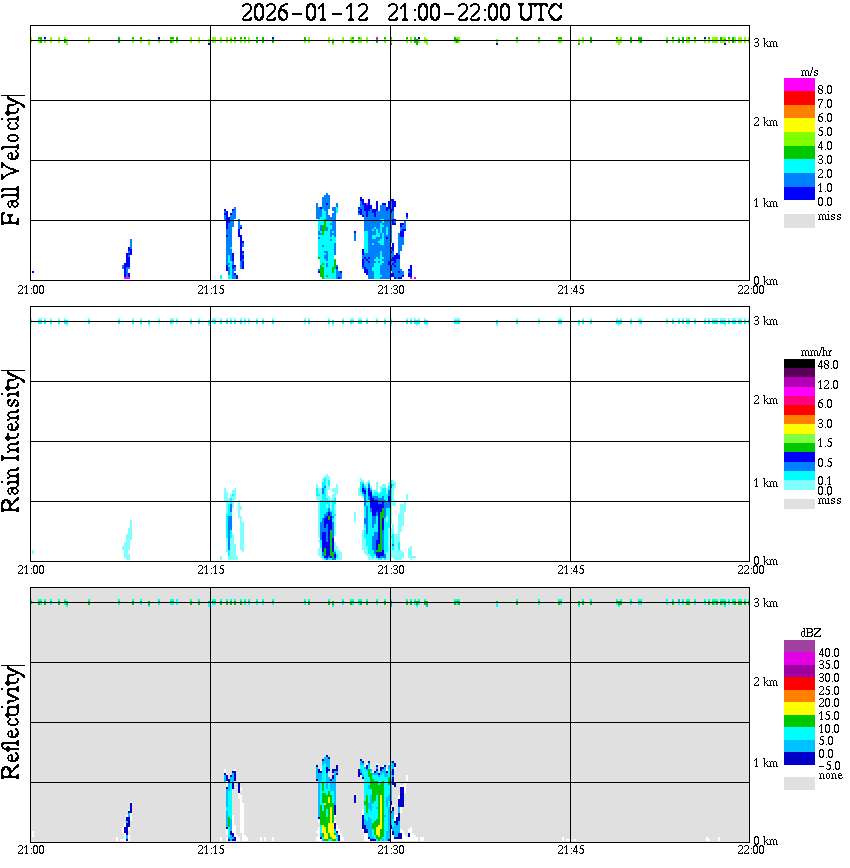Click the m/s unit heading of the legend
The image size is (850, 868).
pyautogui.click(x=809, y=73)
